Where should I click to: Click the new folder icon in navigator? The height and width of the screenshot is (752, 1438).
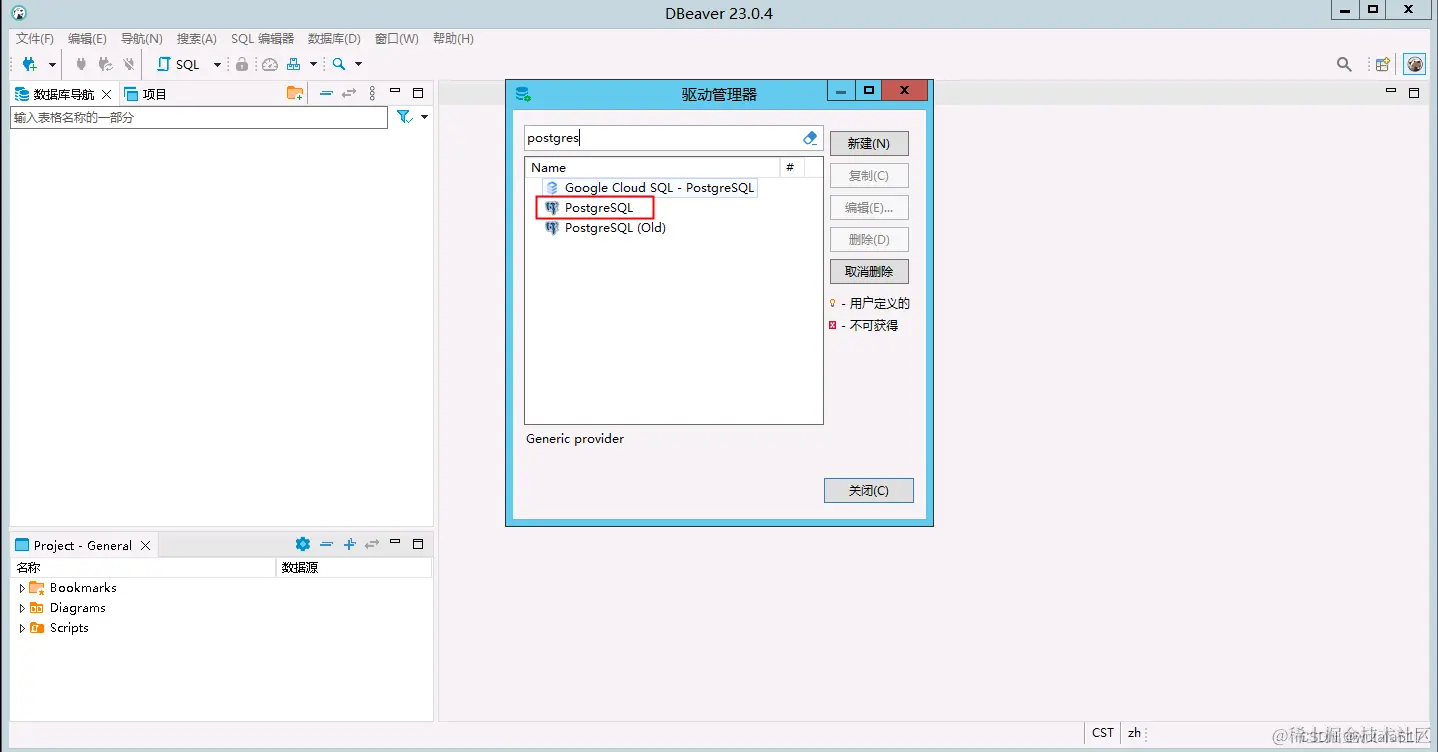pyautogui.click(x=295, y=93)
